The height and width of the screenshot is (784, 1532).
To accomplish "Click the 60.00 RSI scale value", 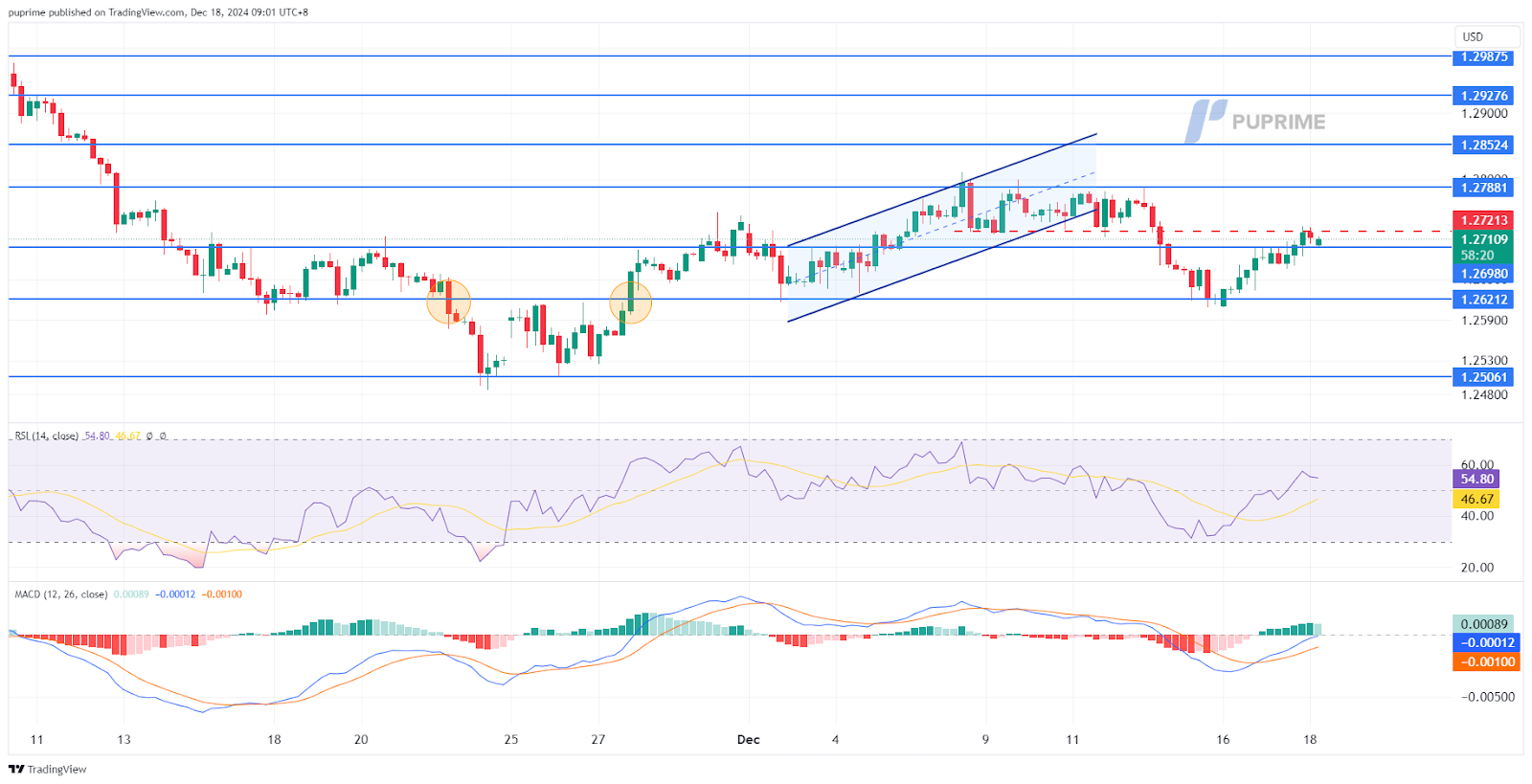I will [x=1477, y=464].
